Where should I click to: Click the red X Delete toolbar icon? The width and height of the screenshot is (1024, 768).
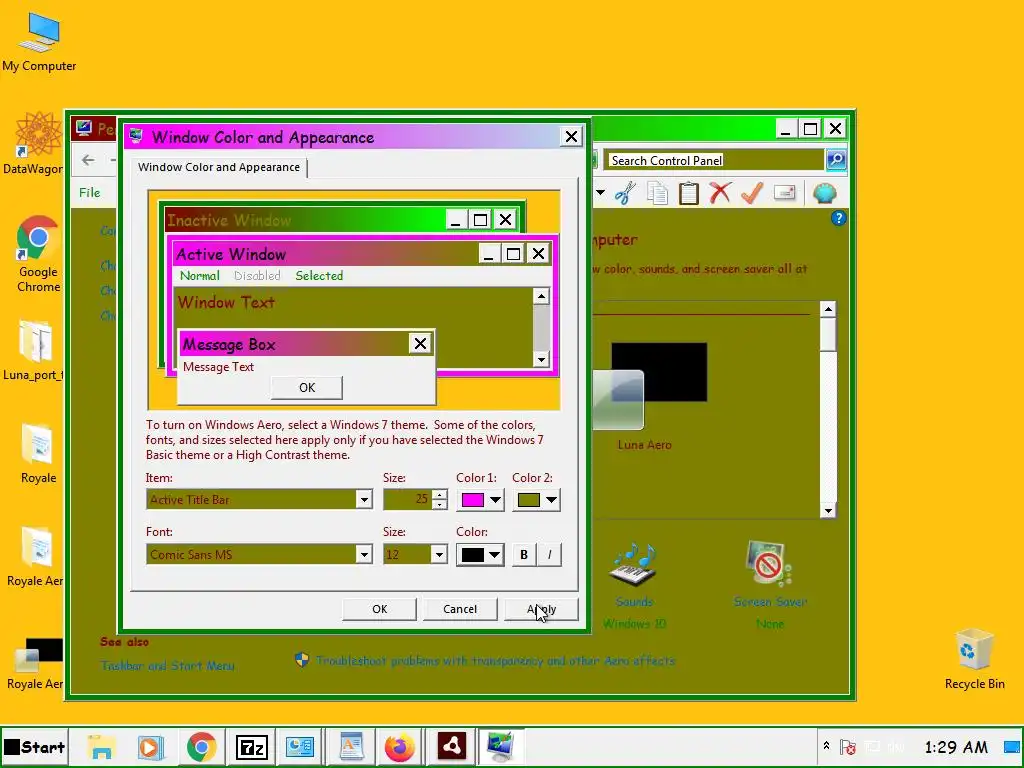[720, 193]
